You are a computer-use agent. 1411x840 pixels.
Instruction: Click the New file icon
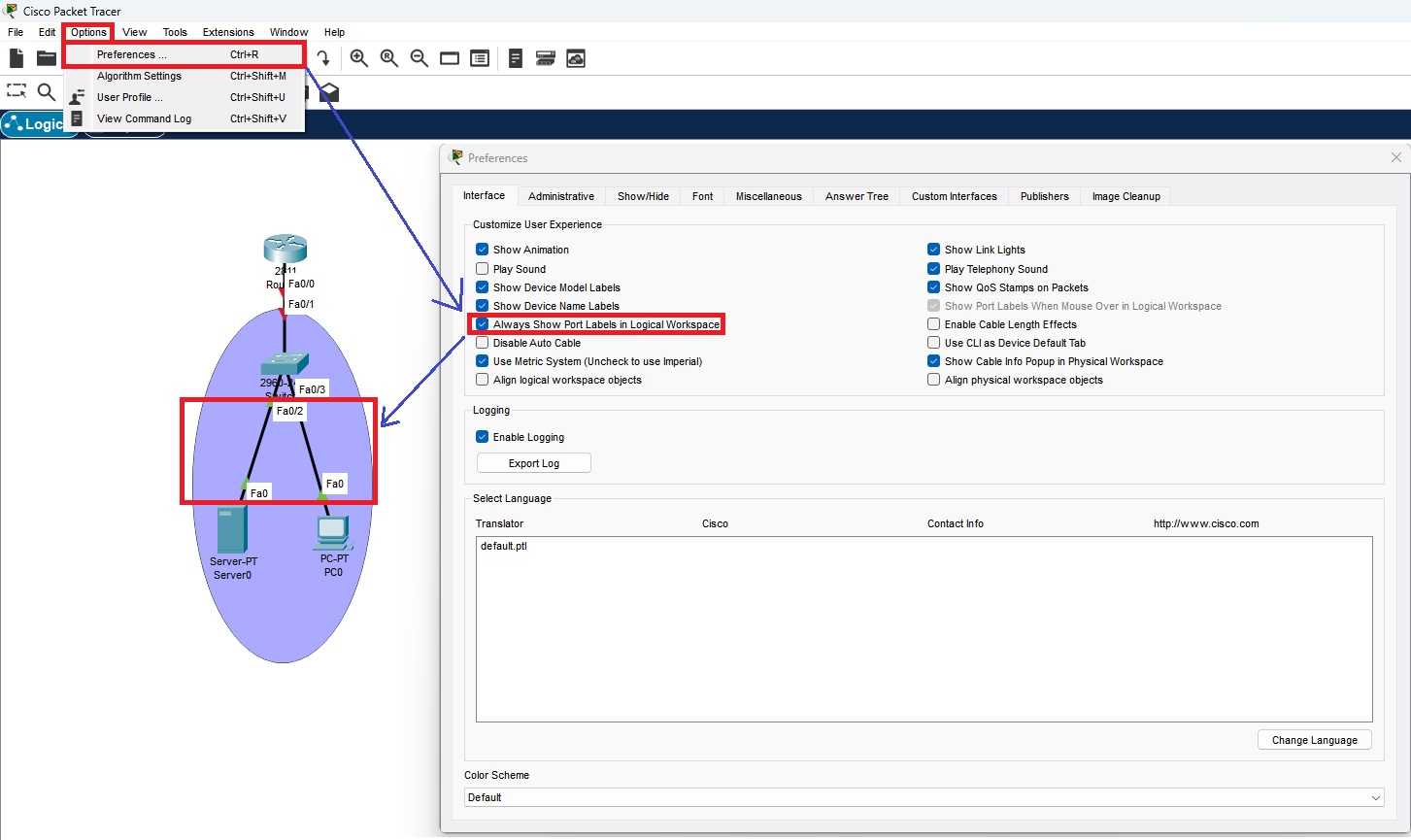17,58
